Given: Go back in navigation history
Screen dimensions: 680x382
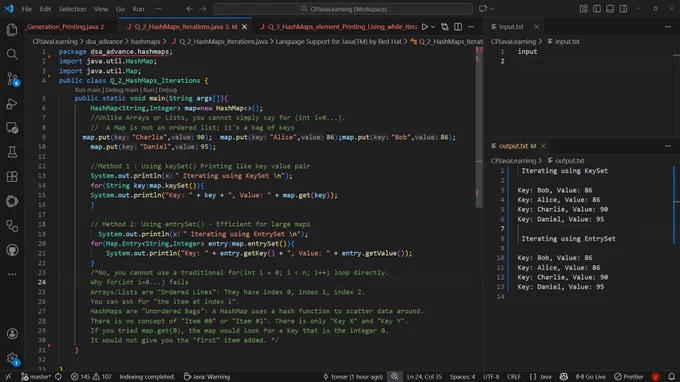Looking at the screenshot, I should click(x=190, y=9).
